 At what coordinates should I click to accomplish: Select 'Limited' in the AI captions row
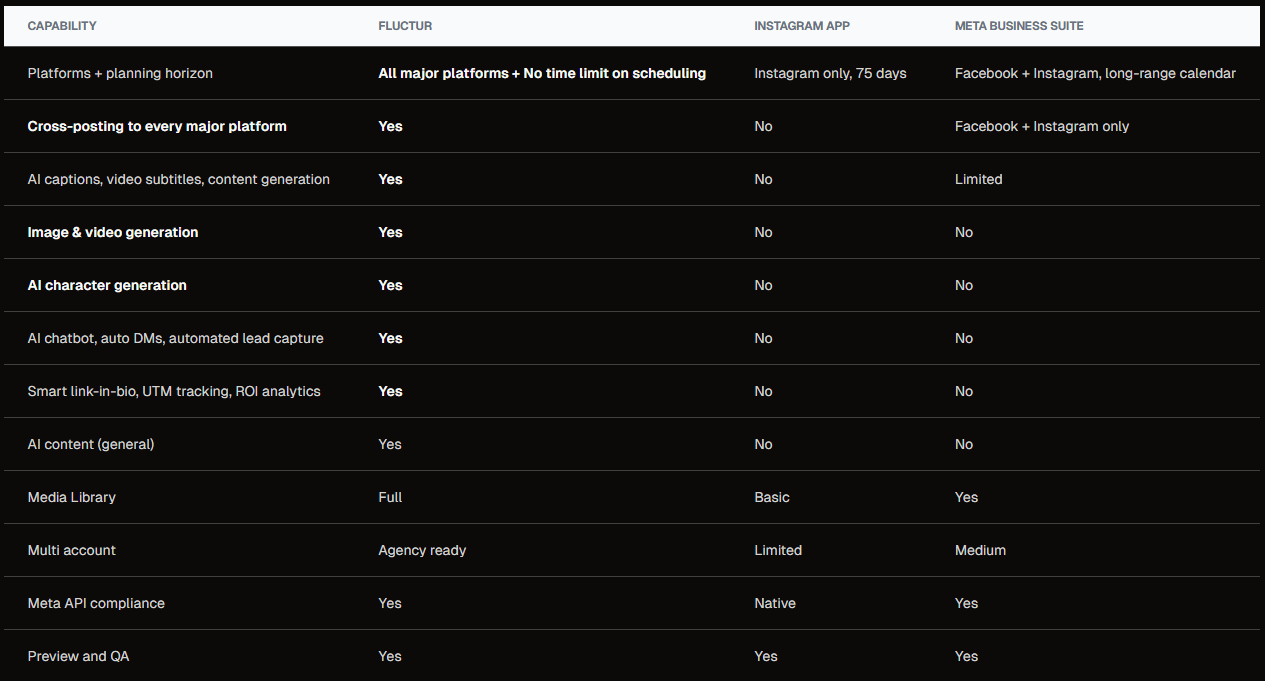pos(978,179)
